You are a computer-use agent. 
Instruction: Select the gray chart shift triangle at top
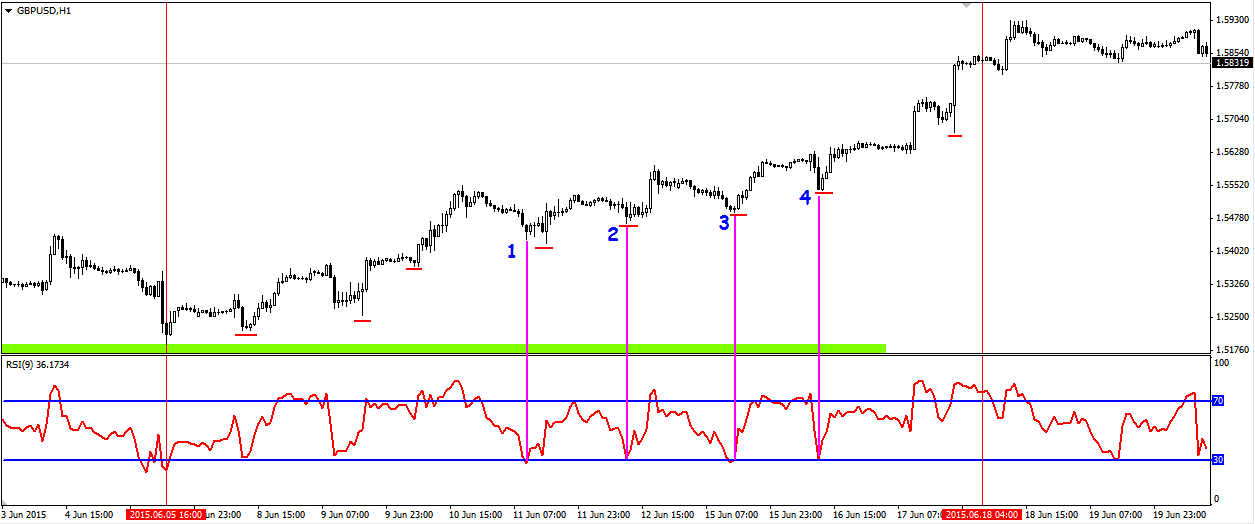966,6
